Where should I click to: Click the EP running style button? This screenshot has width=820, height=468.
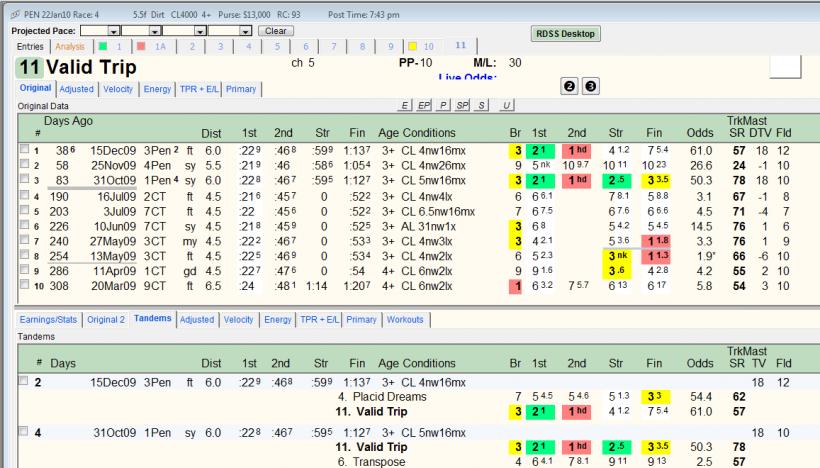click(x=424, y=106)
